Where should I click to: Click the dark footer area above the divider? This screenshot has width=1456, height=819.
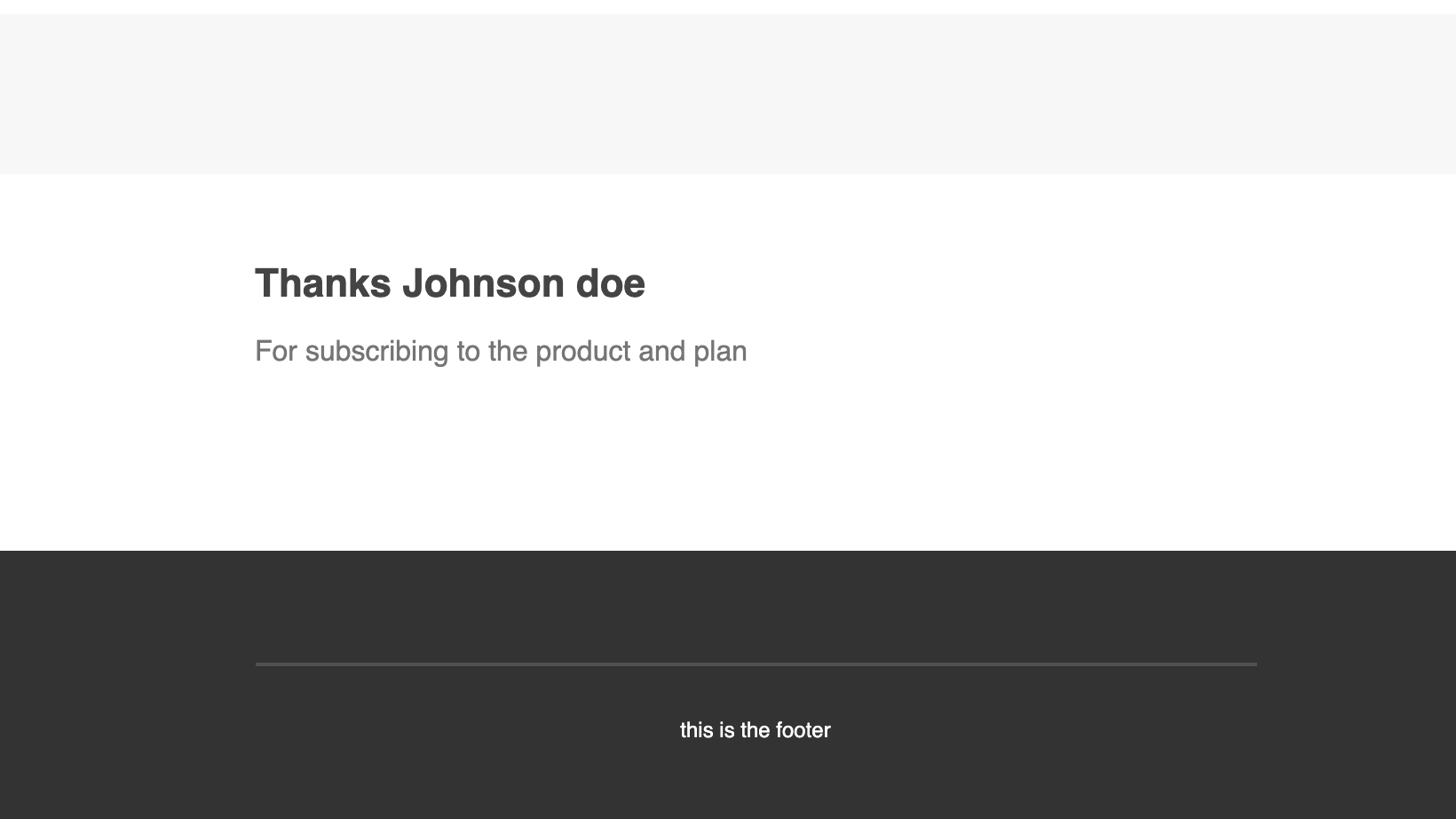coord(728,606)
